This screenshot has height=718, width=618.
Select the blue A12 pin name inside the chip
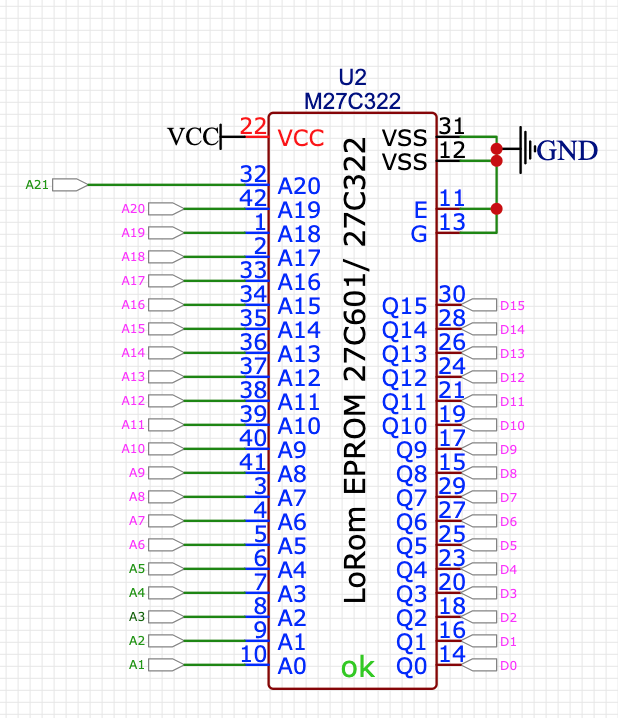click(299, 378)
